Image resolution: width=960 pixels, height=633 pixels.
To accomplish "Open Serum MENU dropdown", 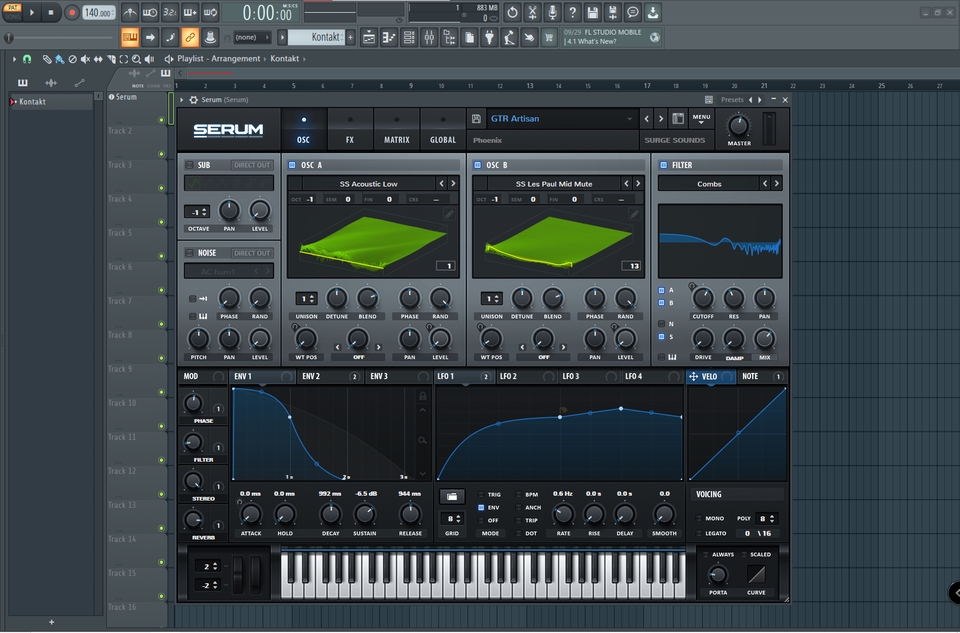I will (701, 119).
